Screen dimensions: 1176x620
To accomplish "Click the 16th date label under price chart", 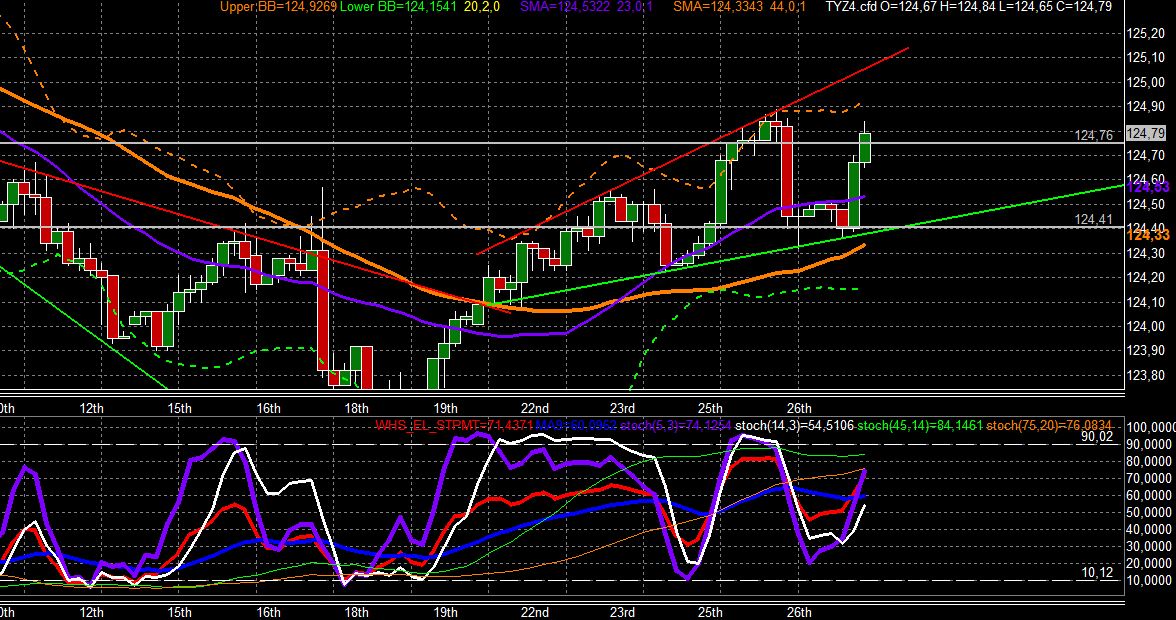I will pyautogui.click(x=268, y=408).
